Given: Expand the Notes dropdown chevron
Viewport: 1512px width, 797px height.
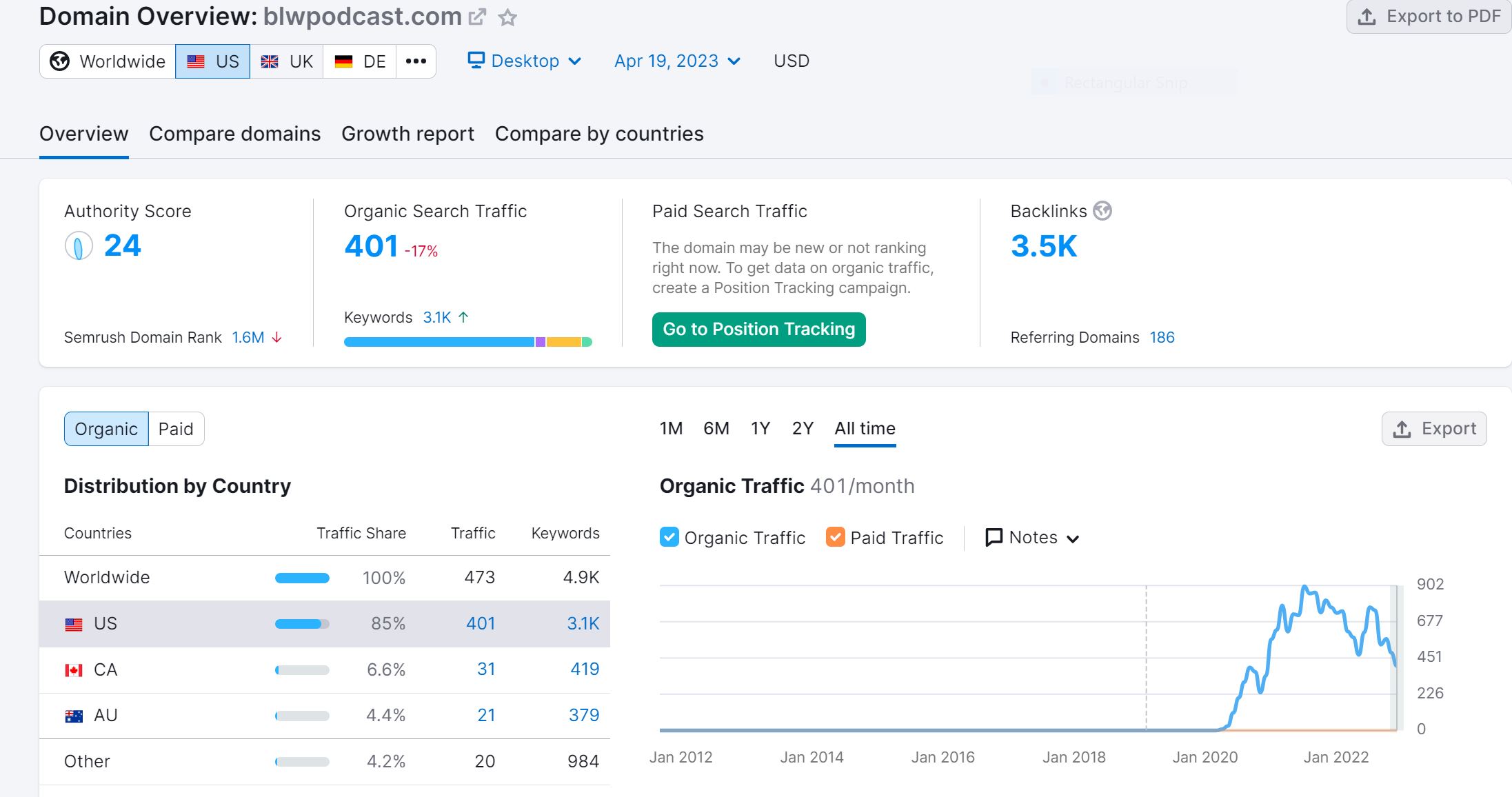Looking at the screenshot, I should (1073, 538).
